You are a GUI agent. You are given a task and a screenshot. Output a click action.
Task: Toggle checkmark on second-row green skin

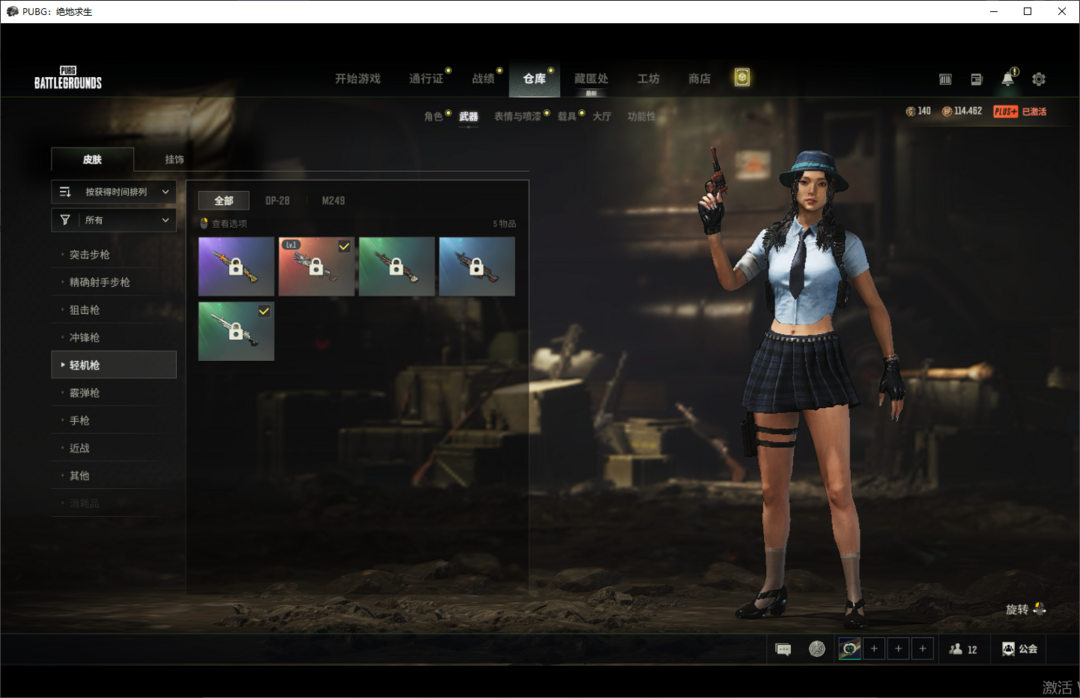[264, 311]
